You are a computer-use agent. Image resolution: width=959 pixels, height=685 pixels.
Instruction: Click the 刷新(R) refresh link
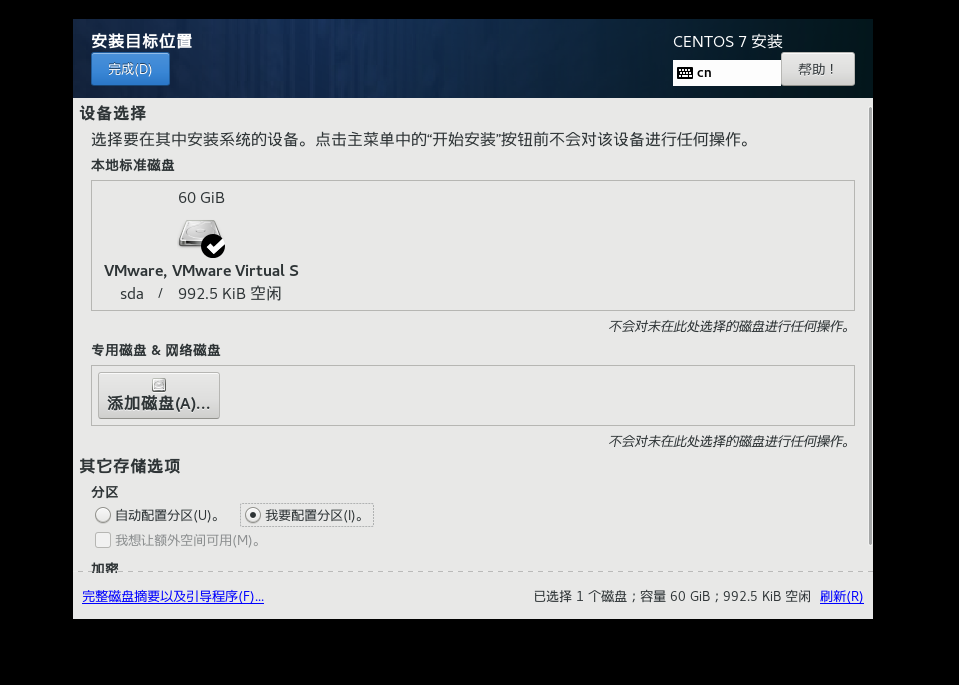(842, 596)
